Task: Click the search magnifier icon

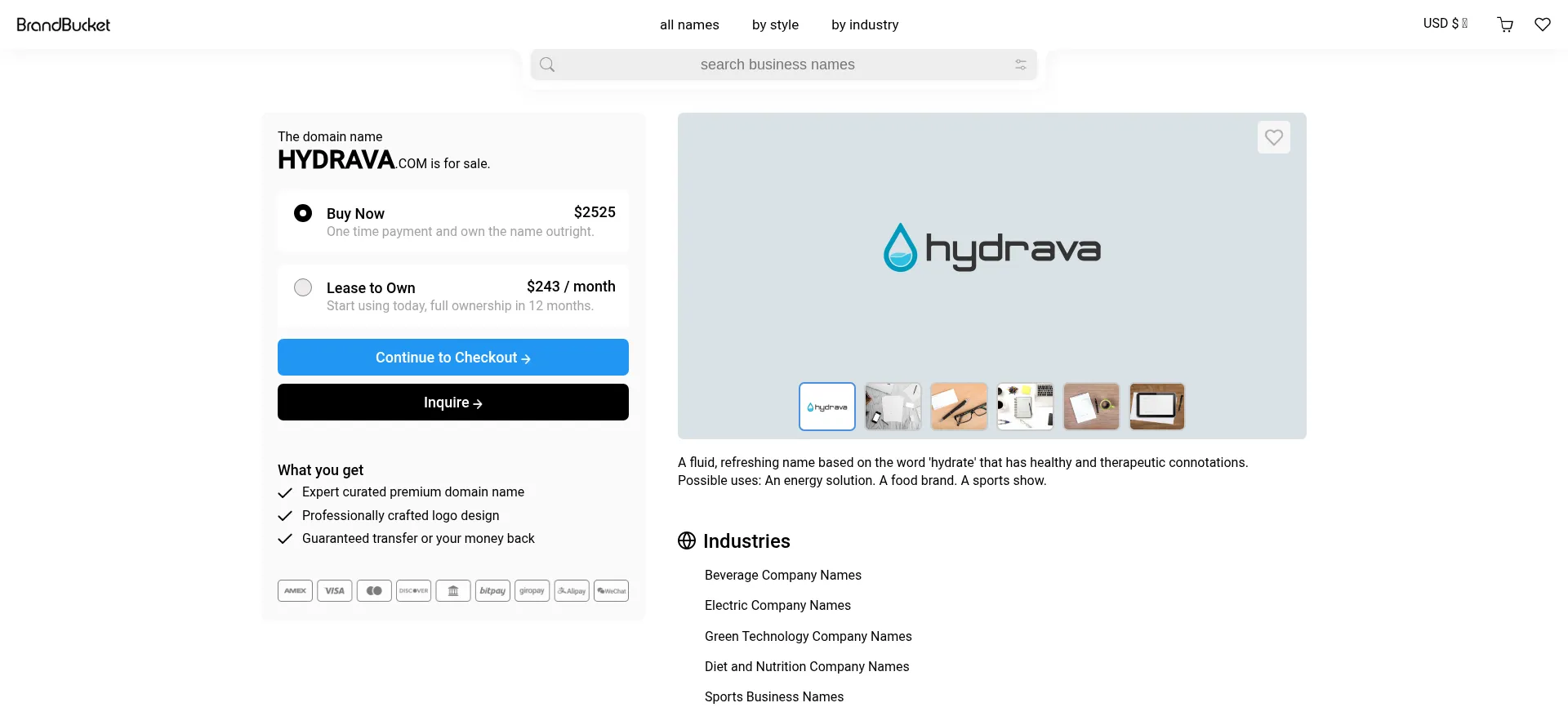Action: (x=547, y=64)
